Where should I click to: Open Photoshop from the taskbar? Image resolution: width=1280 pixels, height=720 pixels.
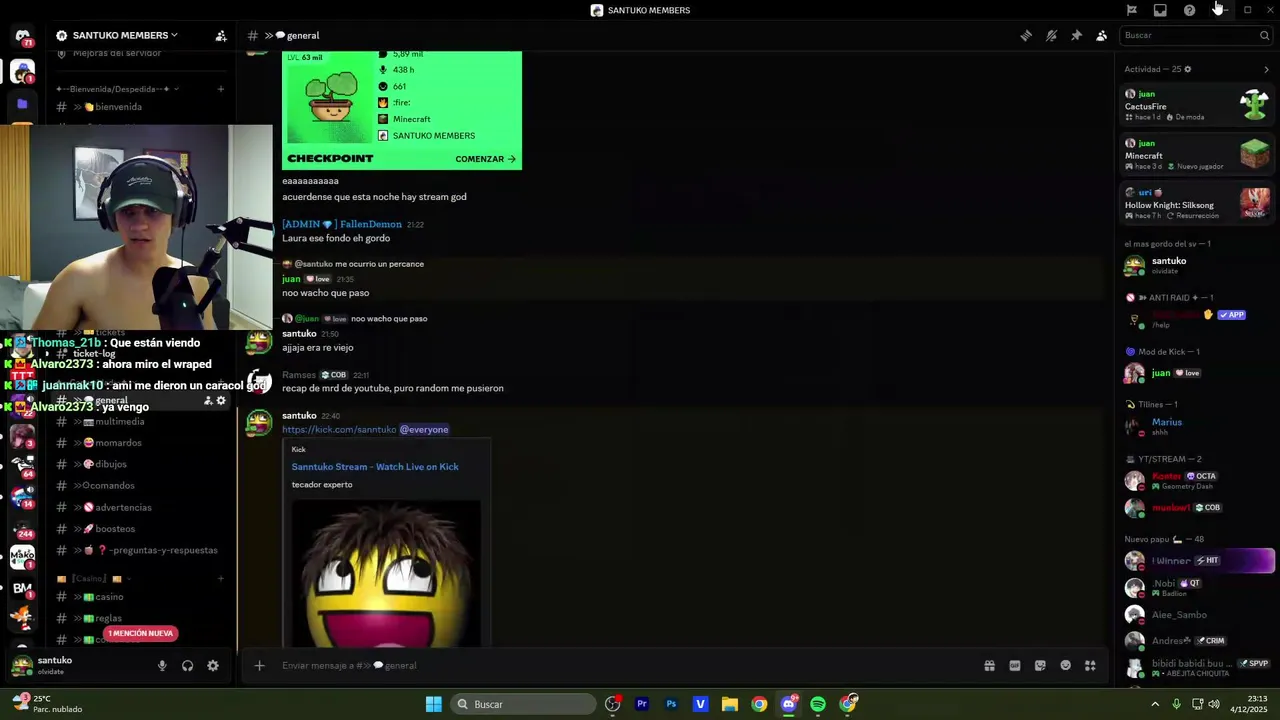click(671, 704)
